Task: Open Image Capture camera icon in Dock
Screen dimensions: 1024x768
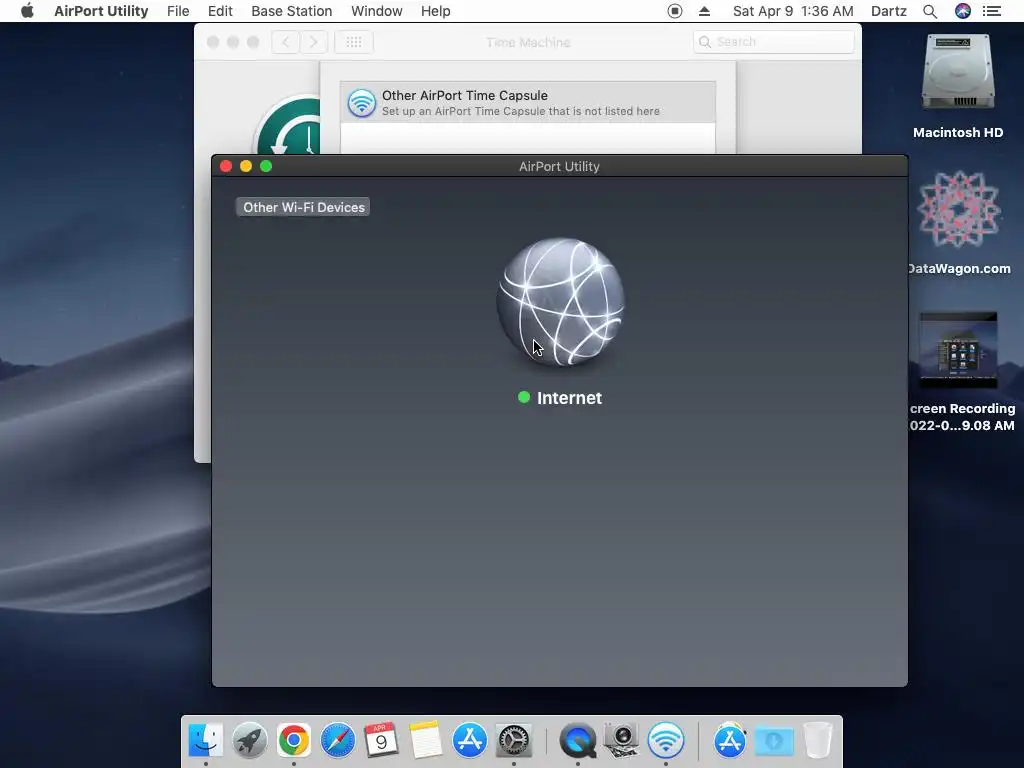Action: [x=621, y=740]
